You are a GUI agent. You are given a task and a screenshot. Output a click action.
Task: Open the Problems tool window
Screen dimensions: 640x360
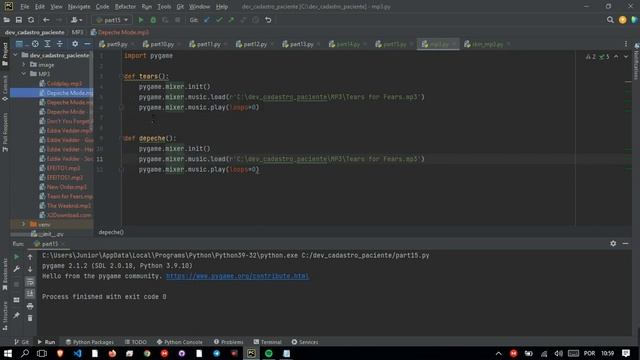(x=229, y=342)
